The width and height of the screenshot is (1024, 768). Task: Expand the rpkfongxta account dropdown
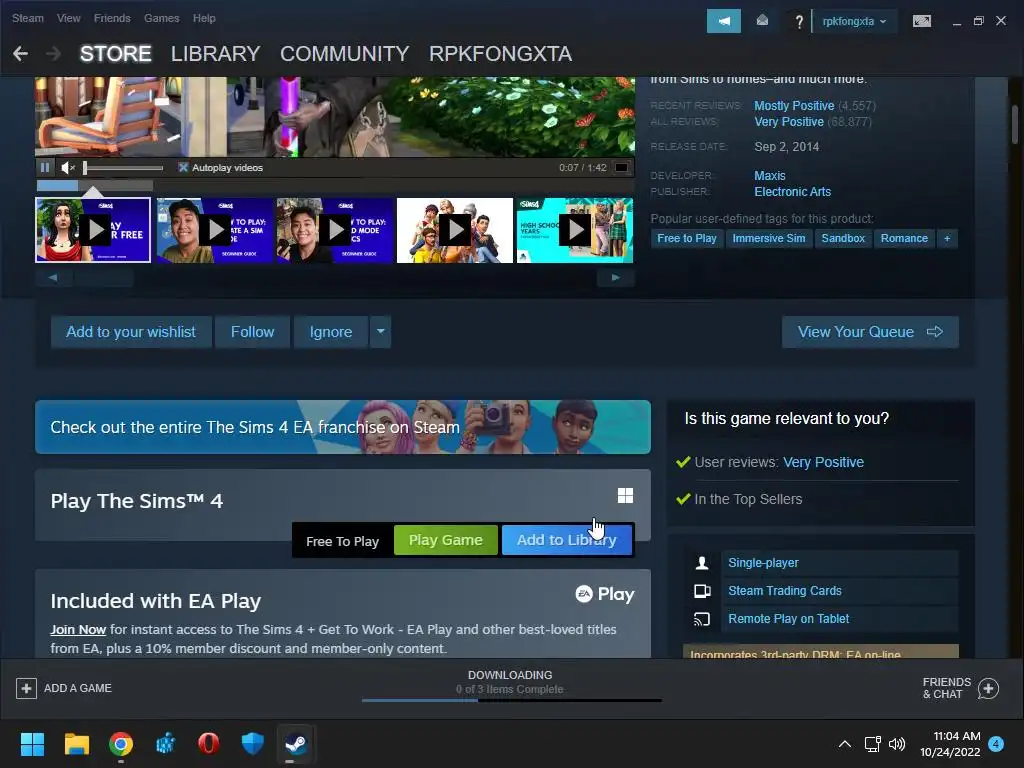point(854,21)
